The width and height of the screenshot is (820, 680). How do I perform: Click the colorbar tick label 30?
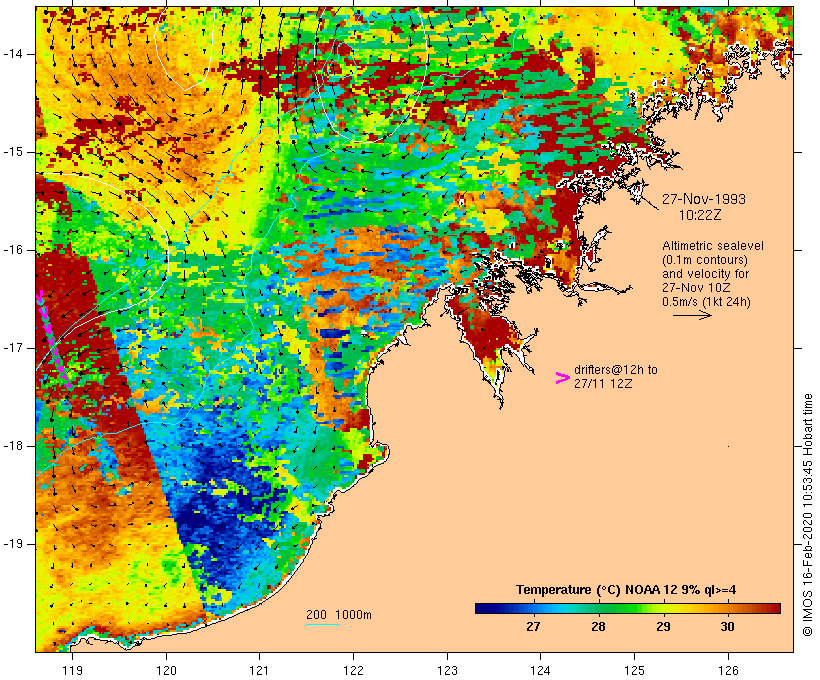click(727, 627)
